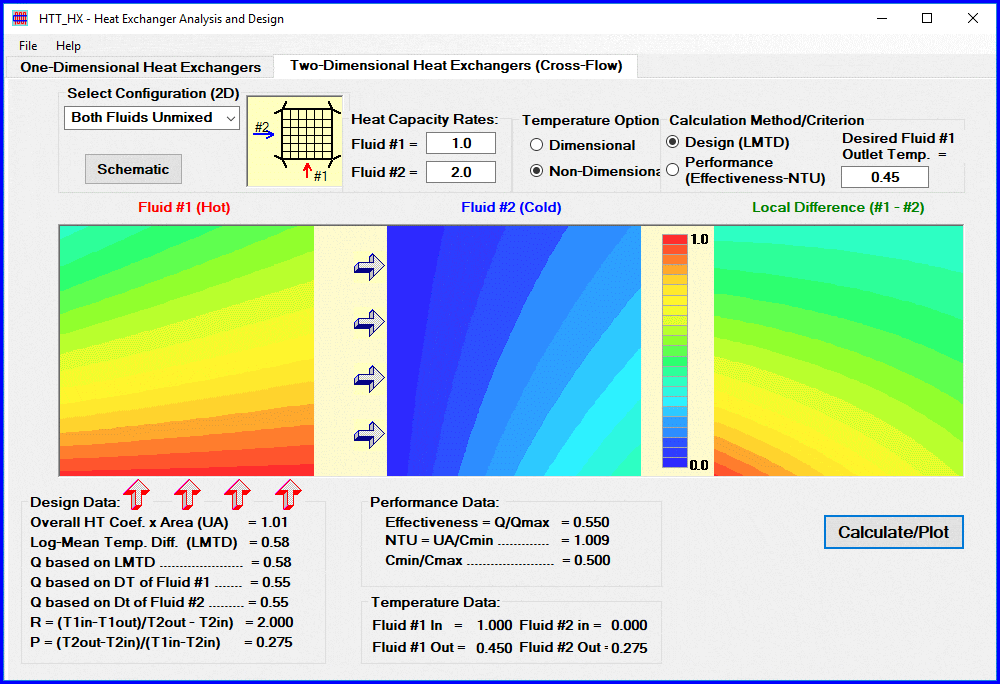This screenshot has width=1000, height=684.
Task: Open the File menu
Action: click(27, 45)
